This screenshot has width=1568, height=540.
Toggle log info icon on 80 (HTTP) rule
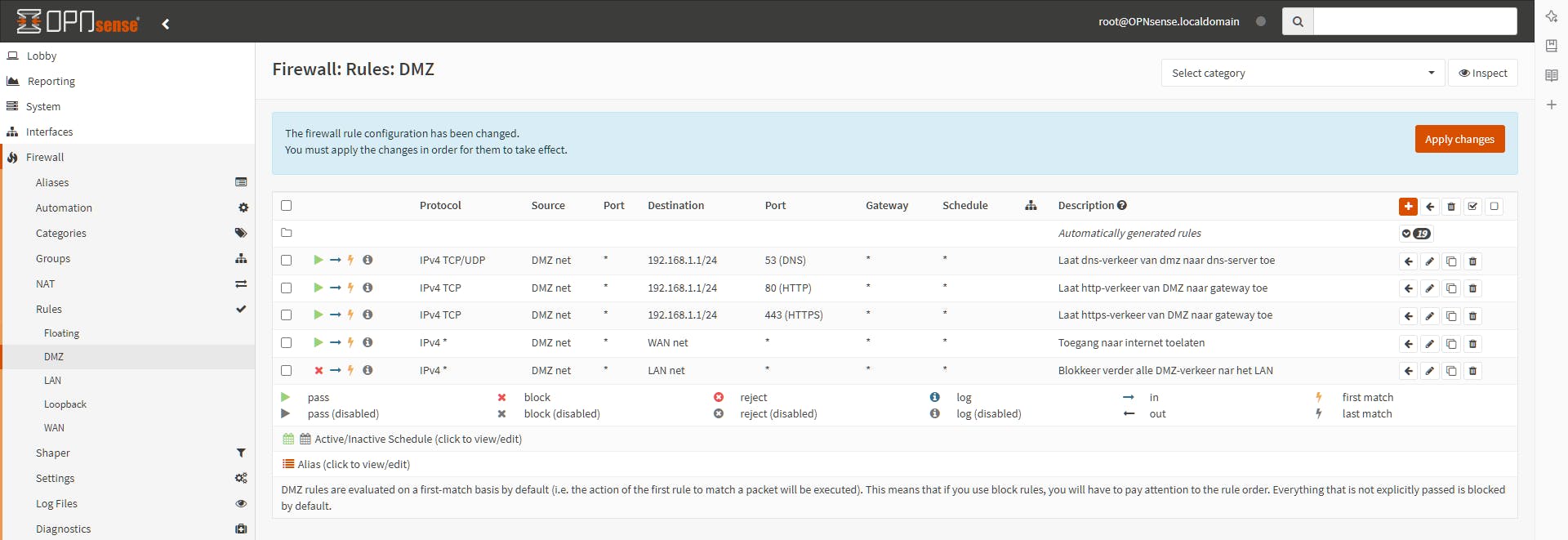(x=367, y=288)
